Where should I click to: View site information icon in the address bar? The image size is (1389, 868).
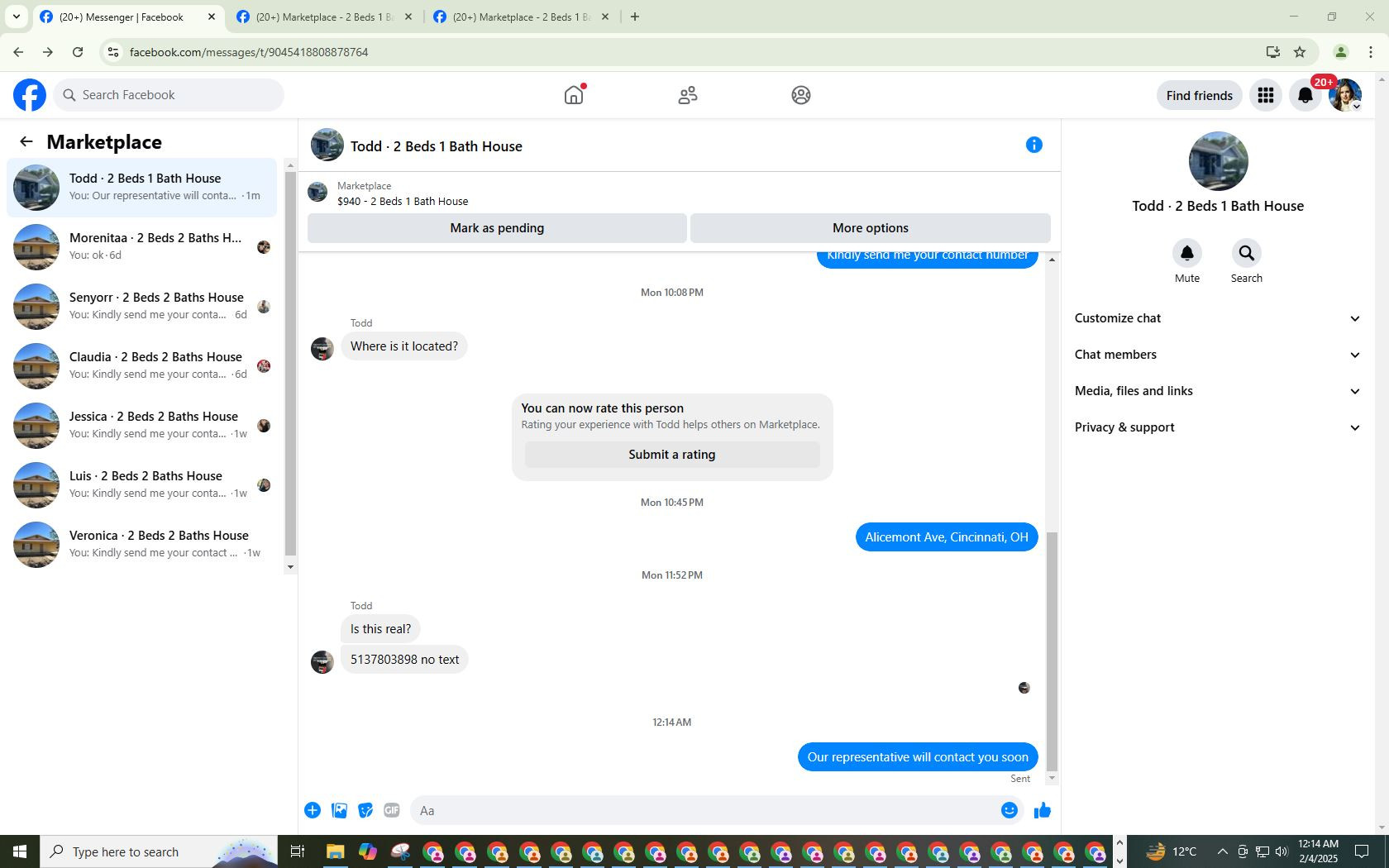(113, 52)
